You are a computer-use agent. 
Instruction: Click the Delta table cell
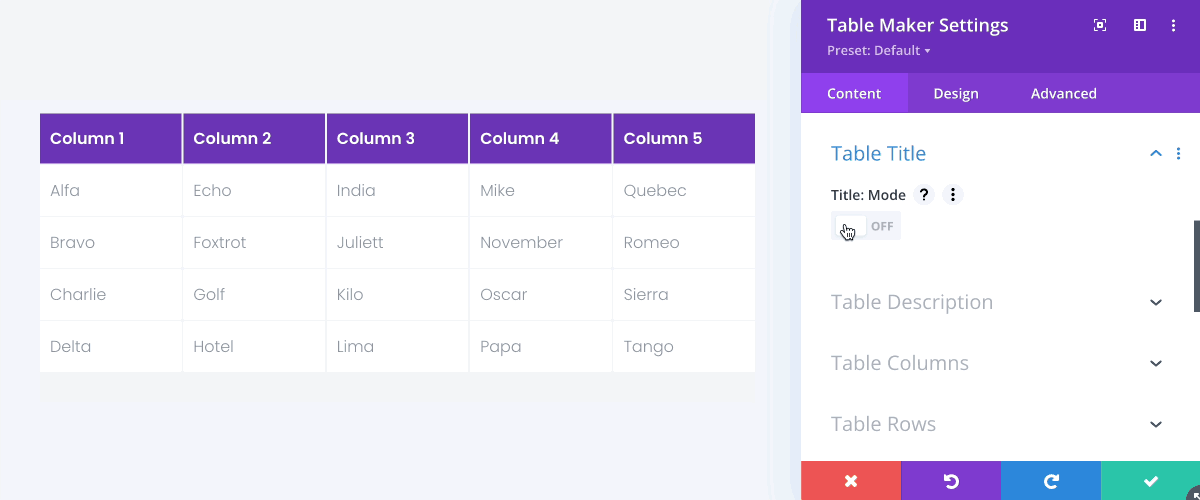click(x=111, y=347)
